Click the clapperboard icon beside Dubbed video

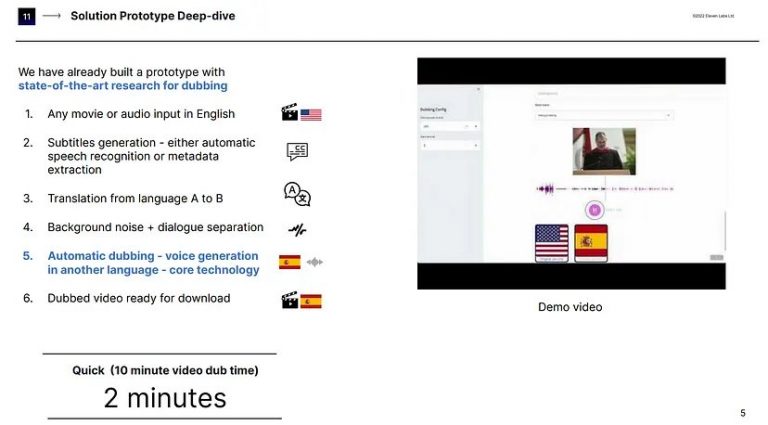click(x=290, y=300)
